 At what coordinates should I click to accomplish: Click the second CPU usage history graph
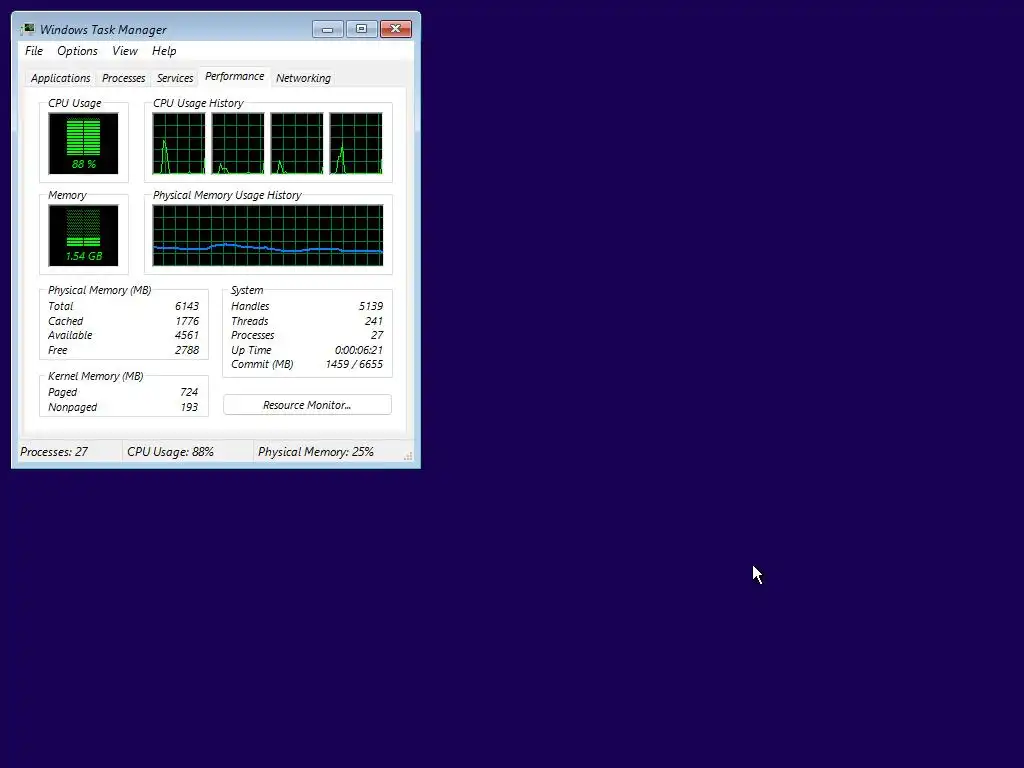(x=238, y=144)
